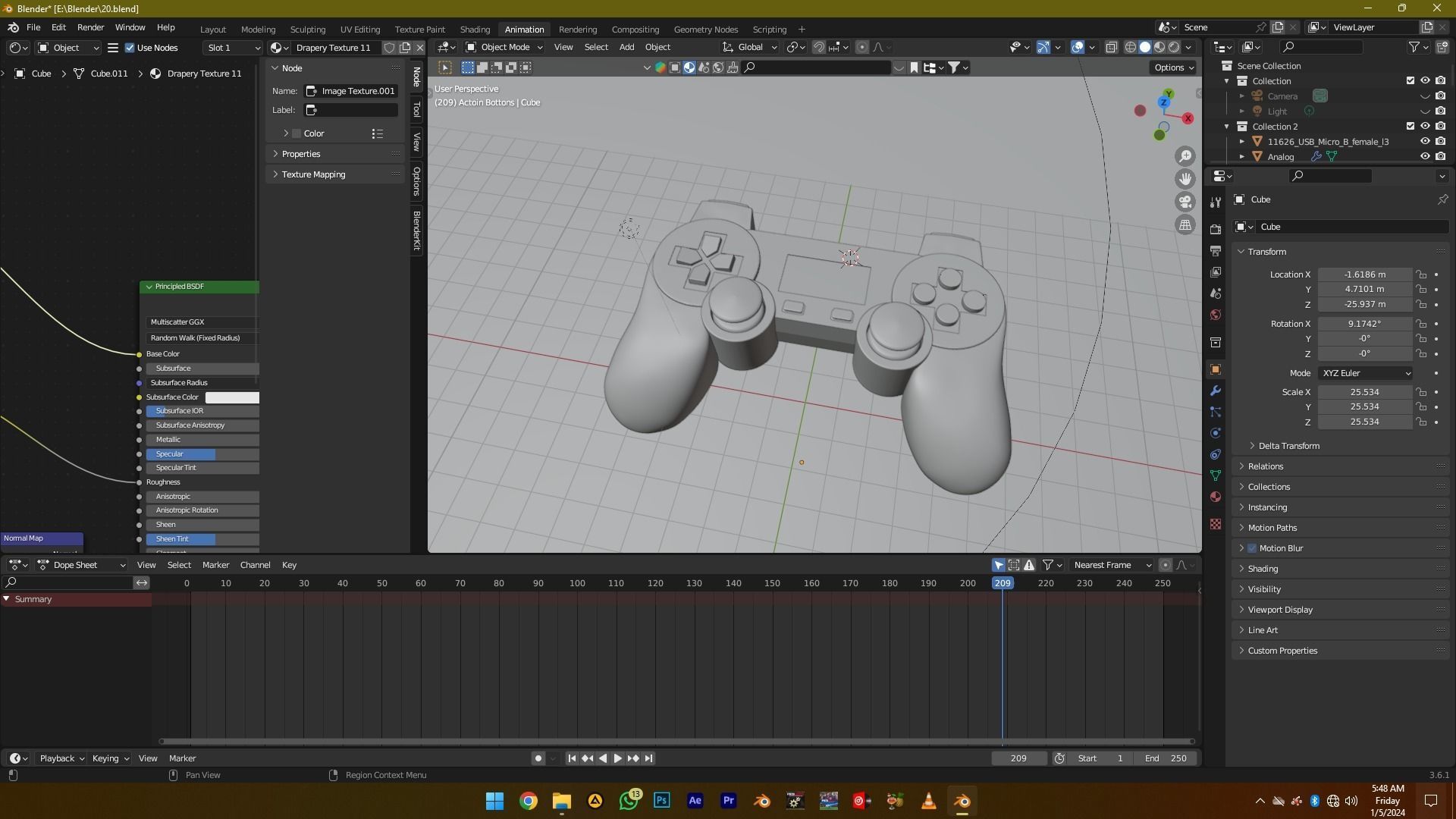This screenshot has width=1456, height=819.
Task: Open the Render properties tab
Action: [1216, 229]
